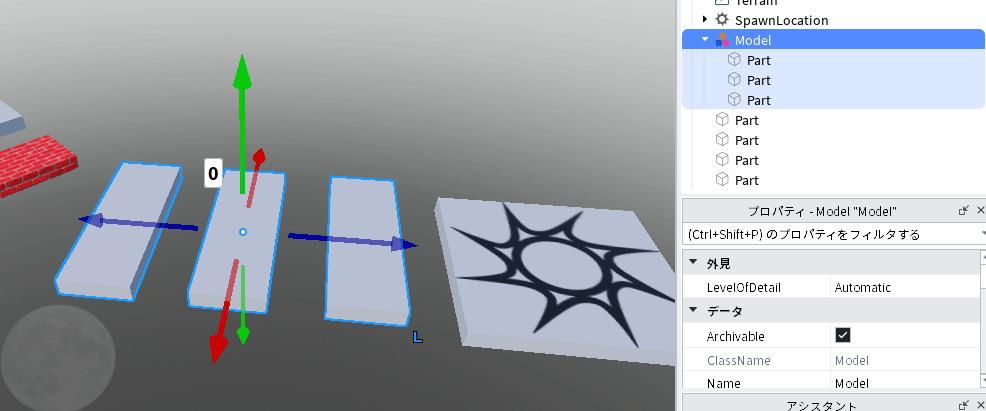The height and width of the screenshot is (411, 986).
Task: Select the first Part child under Model
Action: pos(758,60)
